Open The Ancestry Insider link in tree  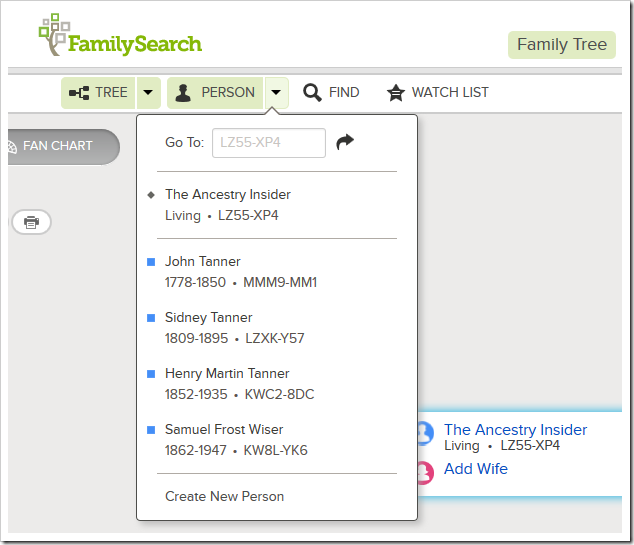515,430
